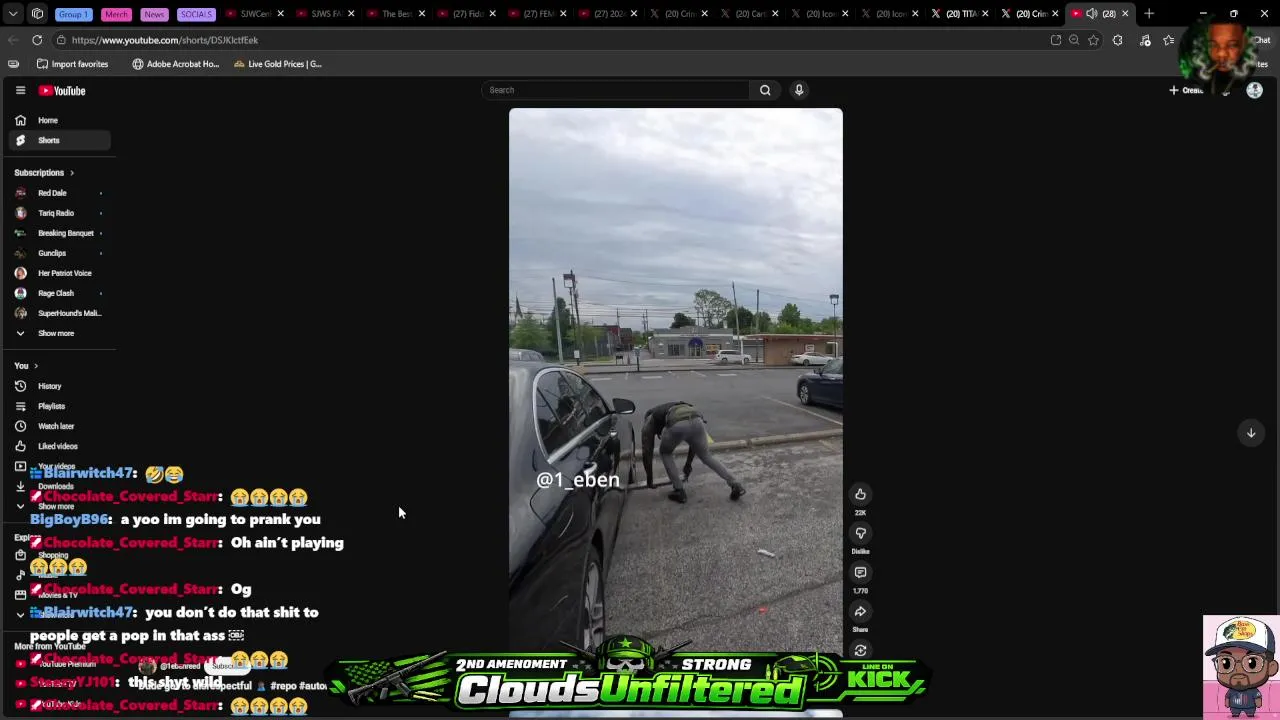This screenshot has width=1280, height=720.
Task: Reload the page in browser toolbar
Action: pos(37,40)
